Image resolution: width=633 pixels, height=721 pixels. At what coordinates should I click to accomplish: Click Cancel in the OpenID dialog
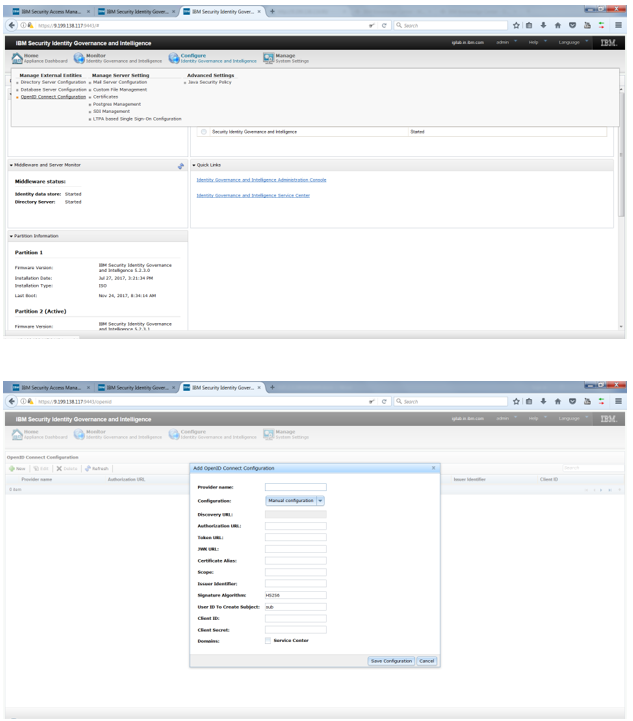click(x=427, y=661)
